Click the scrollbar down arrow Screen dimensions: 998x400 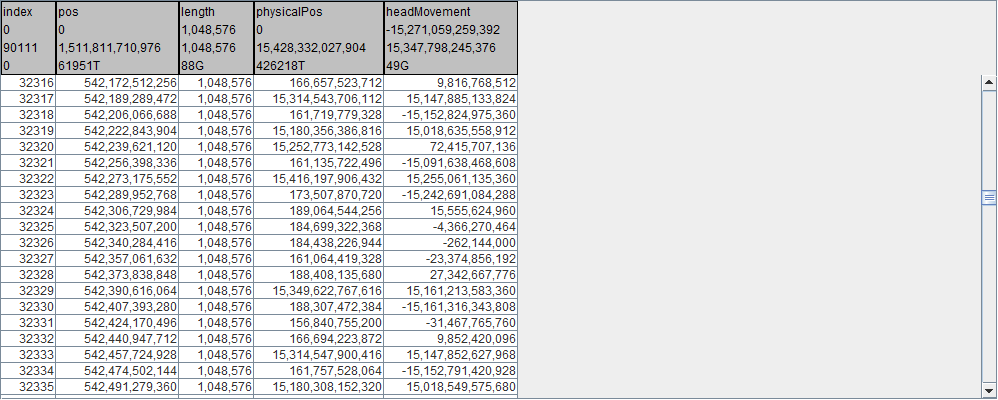click(989, 389)
